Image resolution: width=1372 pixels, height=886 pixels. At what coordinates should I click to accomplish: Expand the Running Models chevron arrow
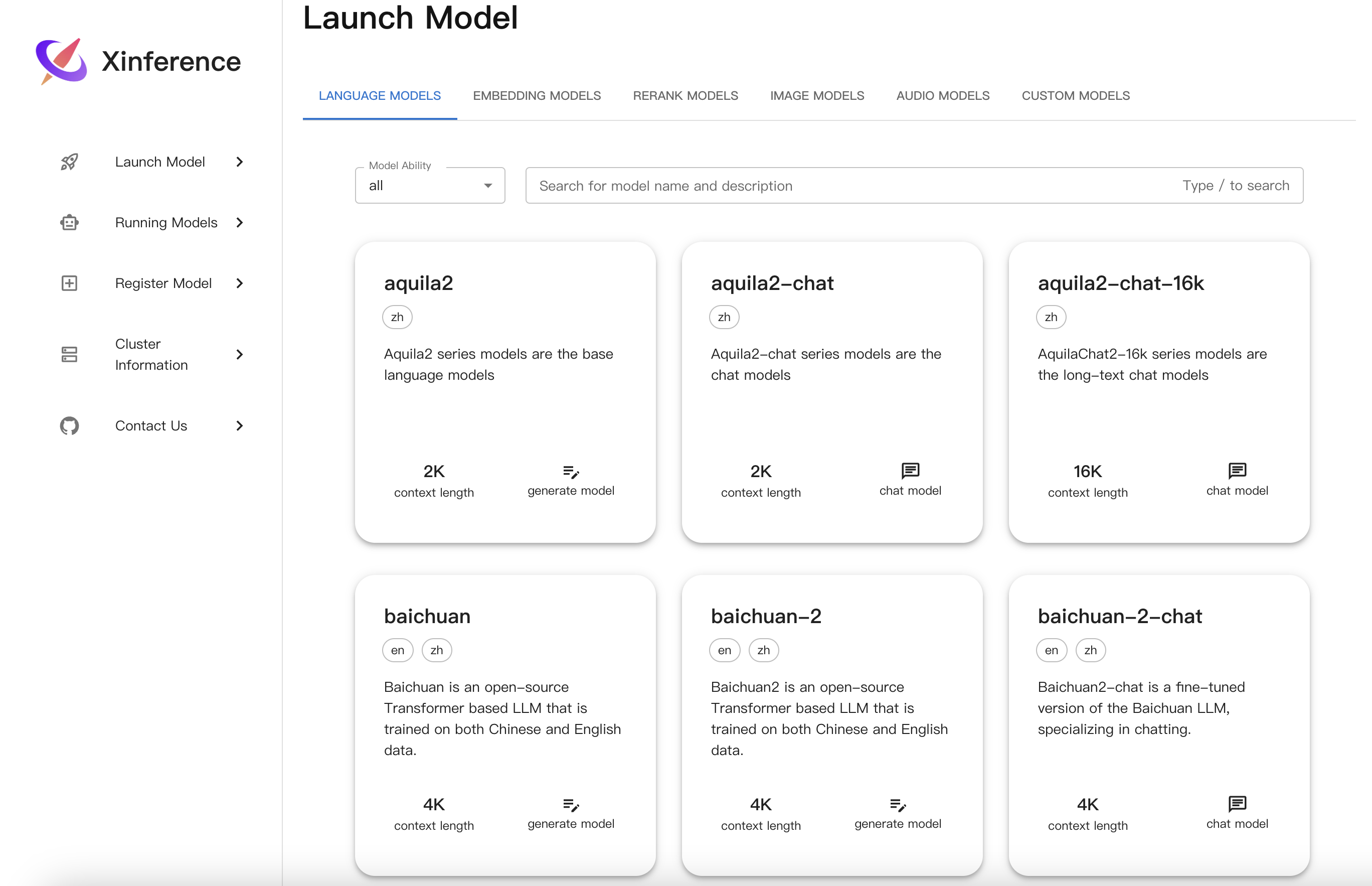tap(240, 223)
